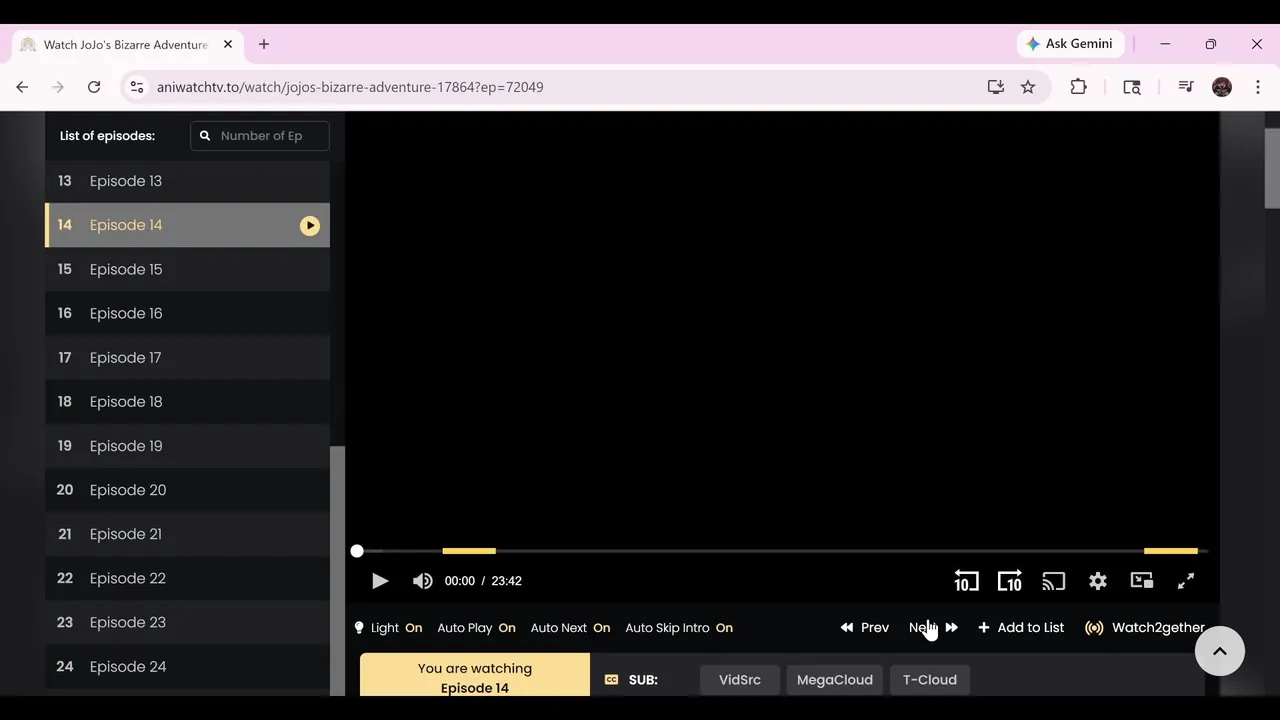Viewport: 1280px width, 720px height.
Task: Go back to previous page
Action: point(22,87)
